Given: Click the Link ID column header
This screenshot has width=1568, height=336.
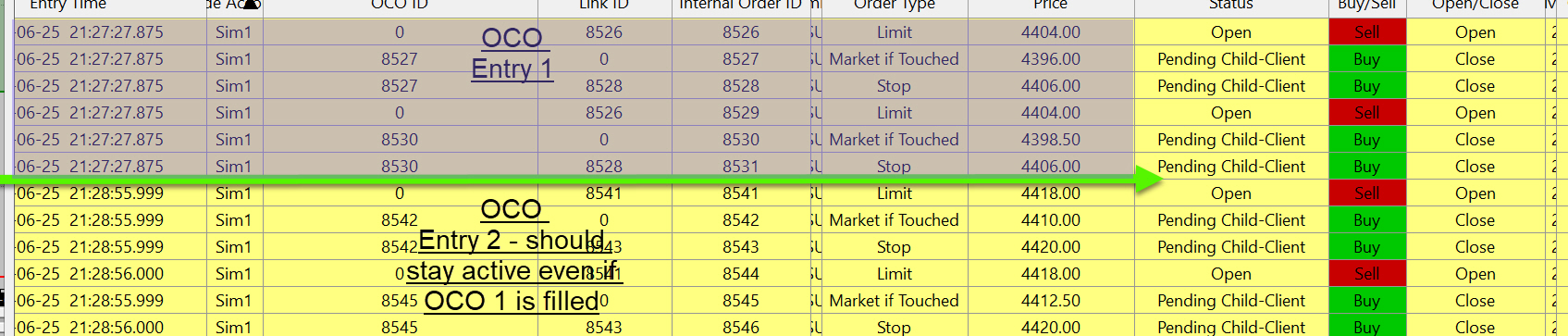Looking at the screenshot, I should 604,5.
